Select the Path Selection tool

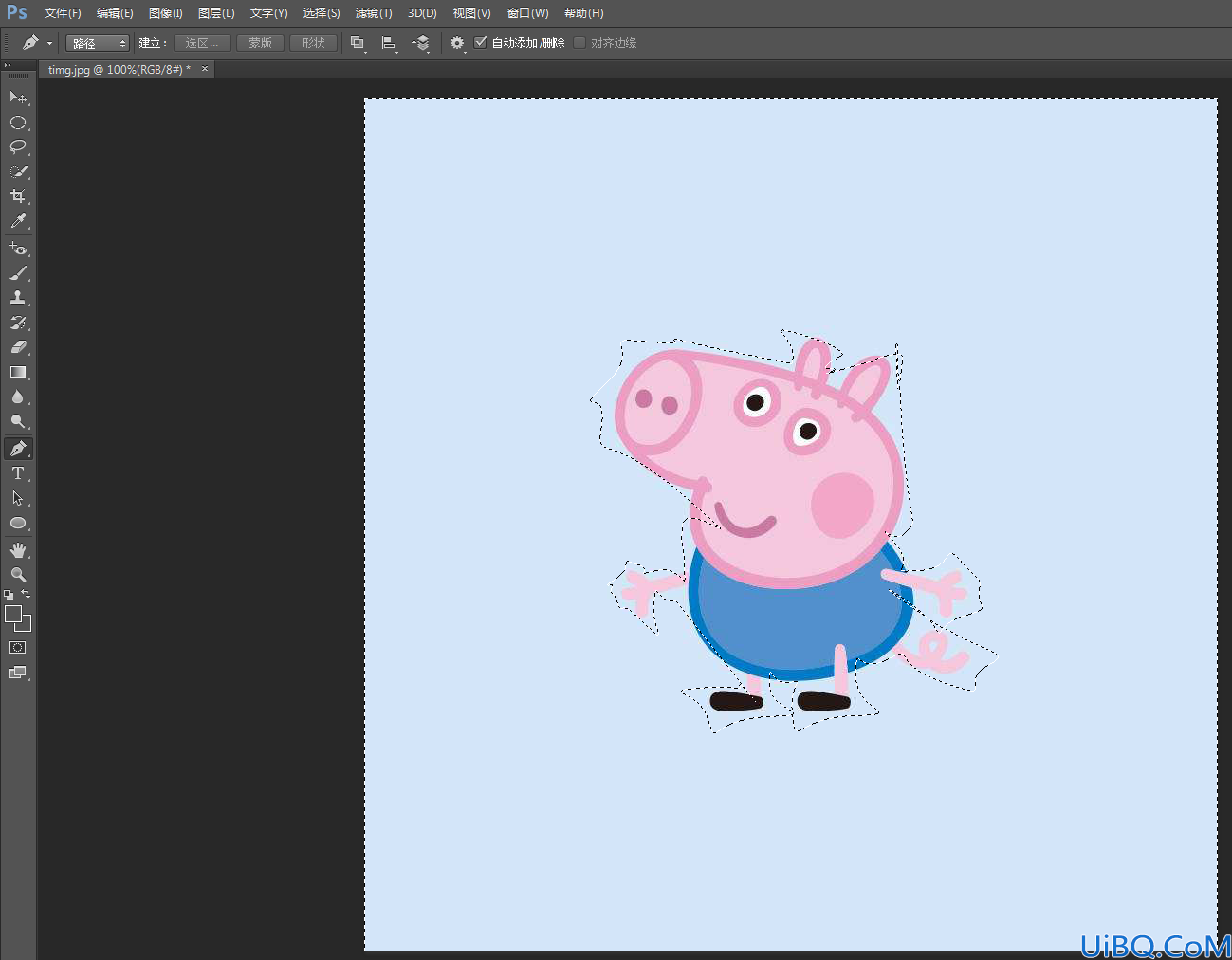[x=18, y=498]
